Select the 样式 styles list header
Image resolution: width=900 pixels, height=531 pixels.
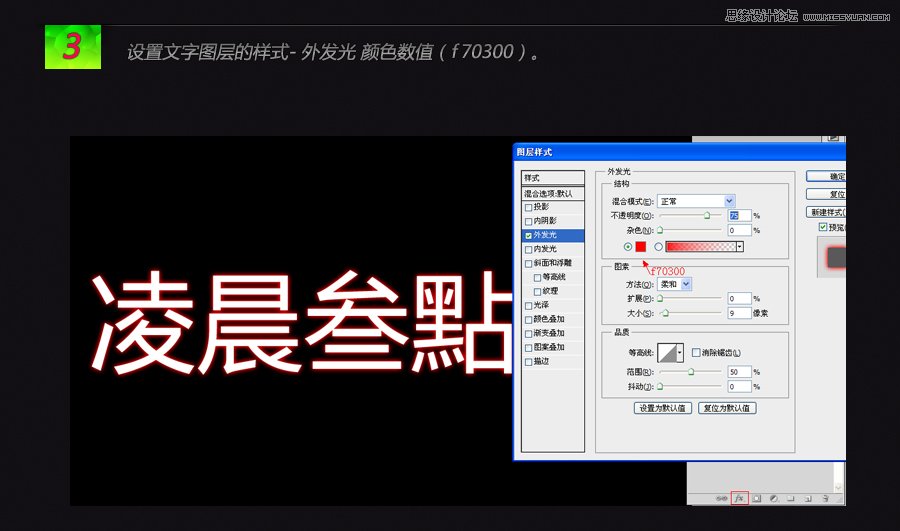coord(553,177)
